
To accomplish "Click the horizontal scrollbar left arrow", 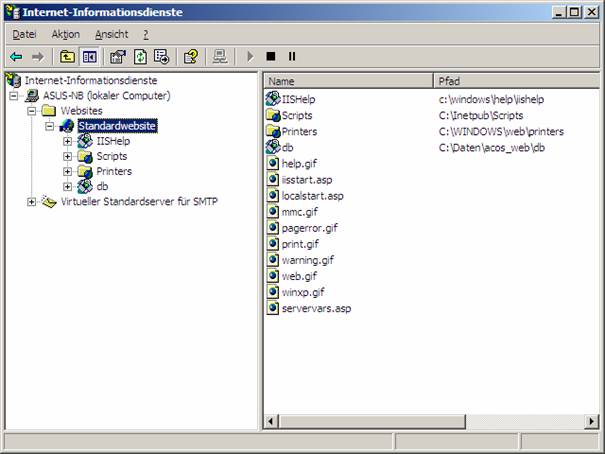I will coord(271,421).
